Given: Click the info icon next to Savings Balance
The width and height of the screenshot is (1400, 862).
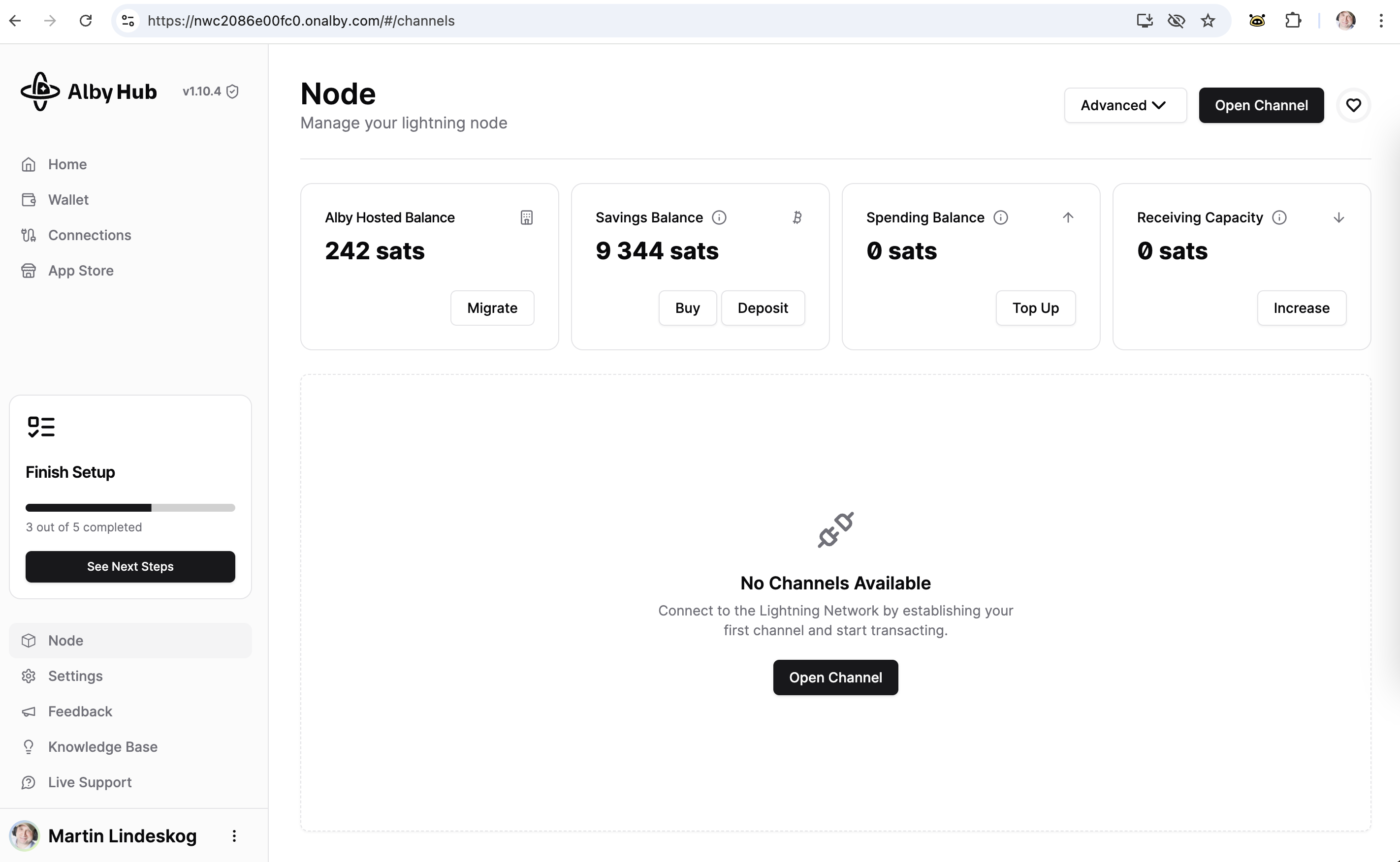Looking at the screenshot, I should point(719,217).
